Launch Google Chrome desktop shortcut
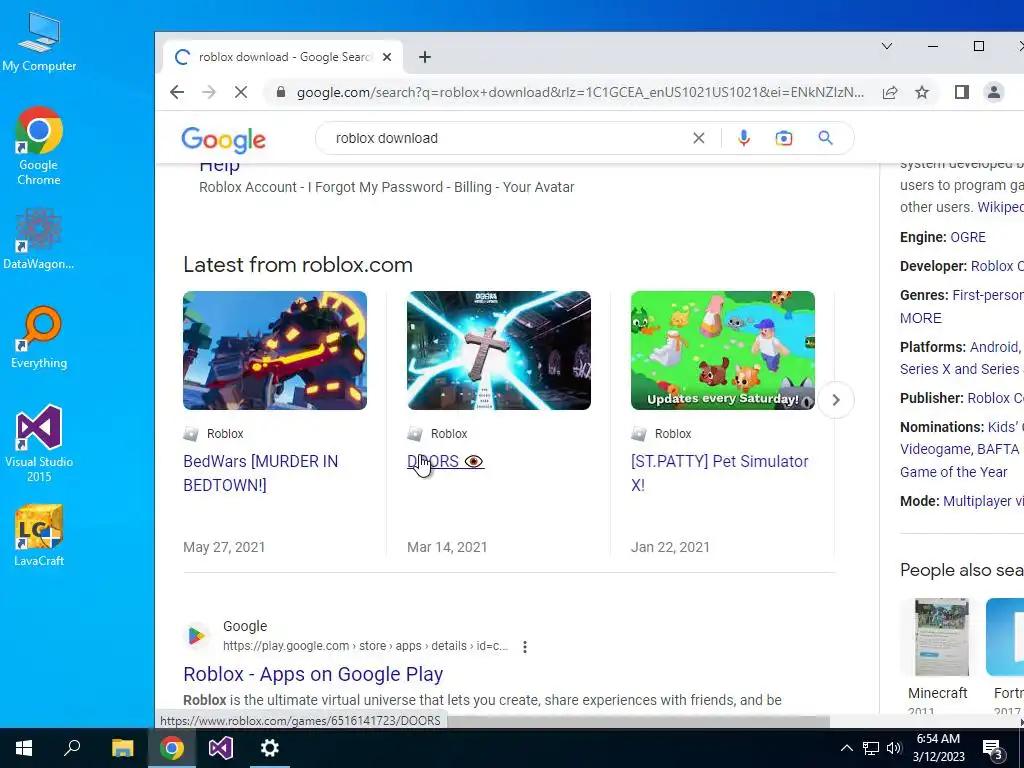The image size is (1024, 768). 39,146
